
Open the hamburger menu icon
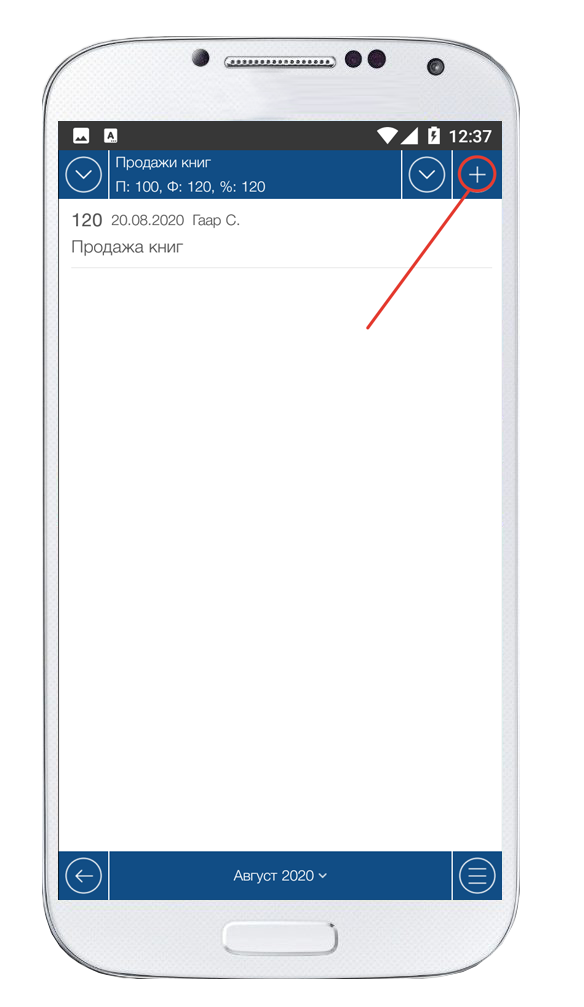point(477,875)
